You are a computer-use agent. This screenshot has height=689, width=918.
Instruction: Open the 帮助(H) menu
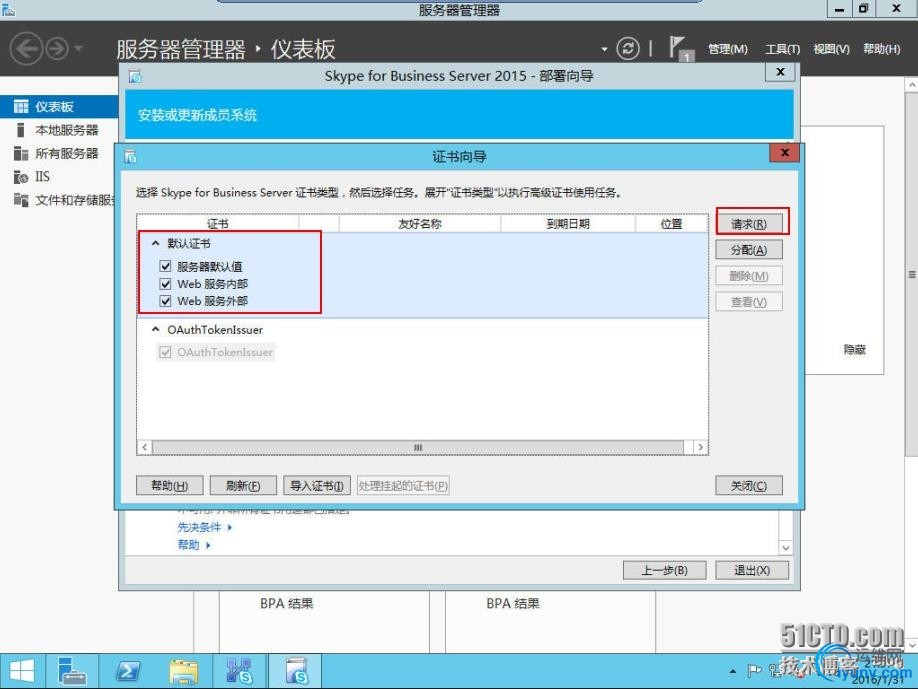tap(881, 49)
